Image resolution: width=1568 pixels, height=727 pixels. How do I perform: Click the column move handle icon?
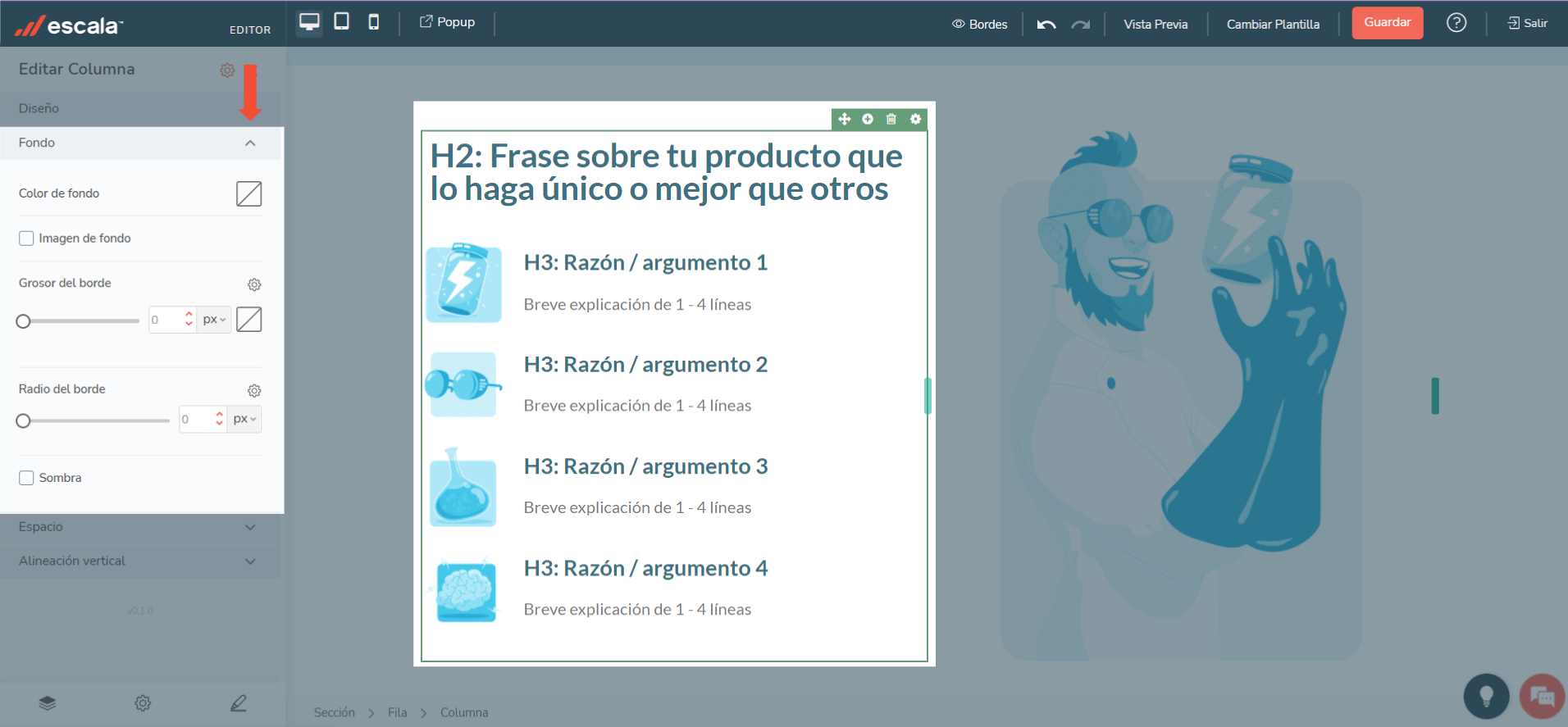[845, 120]
